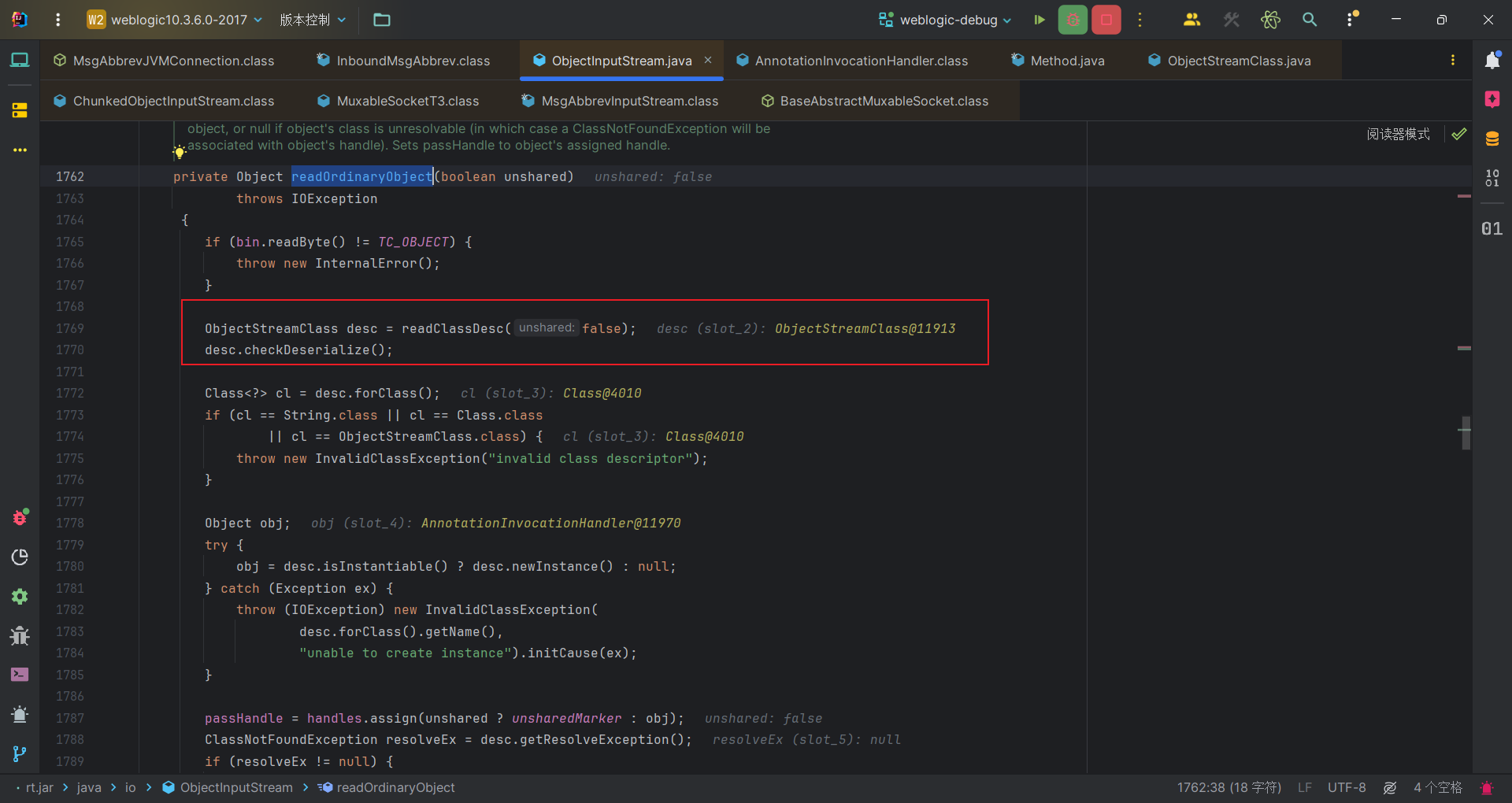Open the green gear Services tool window
This screenshot has width=1512, height=803.
[20, 596]
